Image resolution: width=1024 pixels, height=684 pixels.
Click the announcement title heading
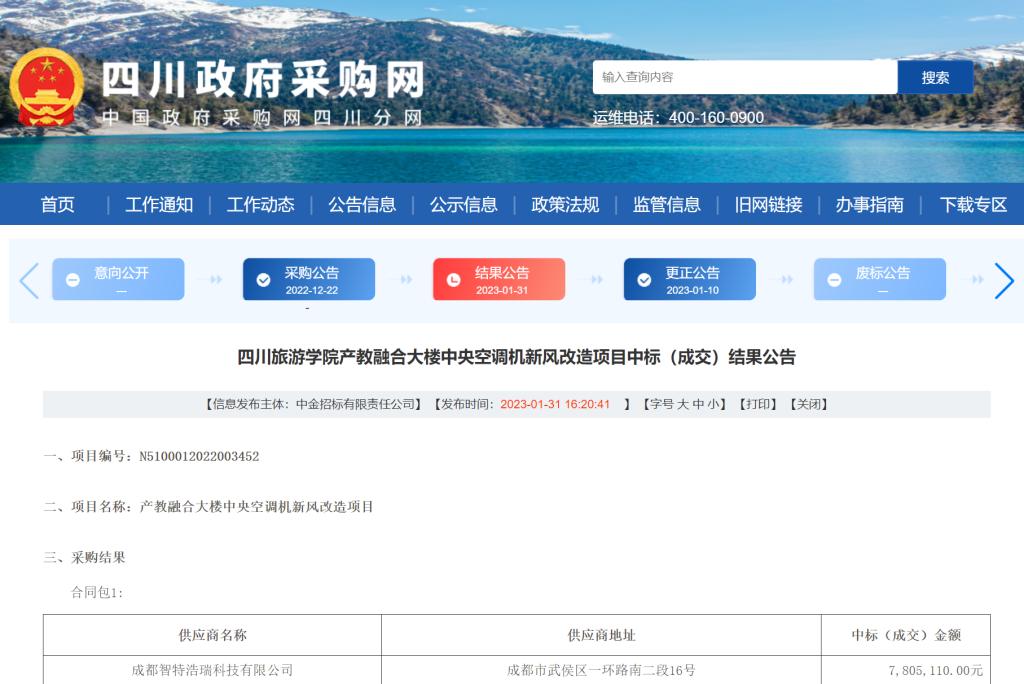click(x=516, y=357)
